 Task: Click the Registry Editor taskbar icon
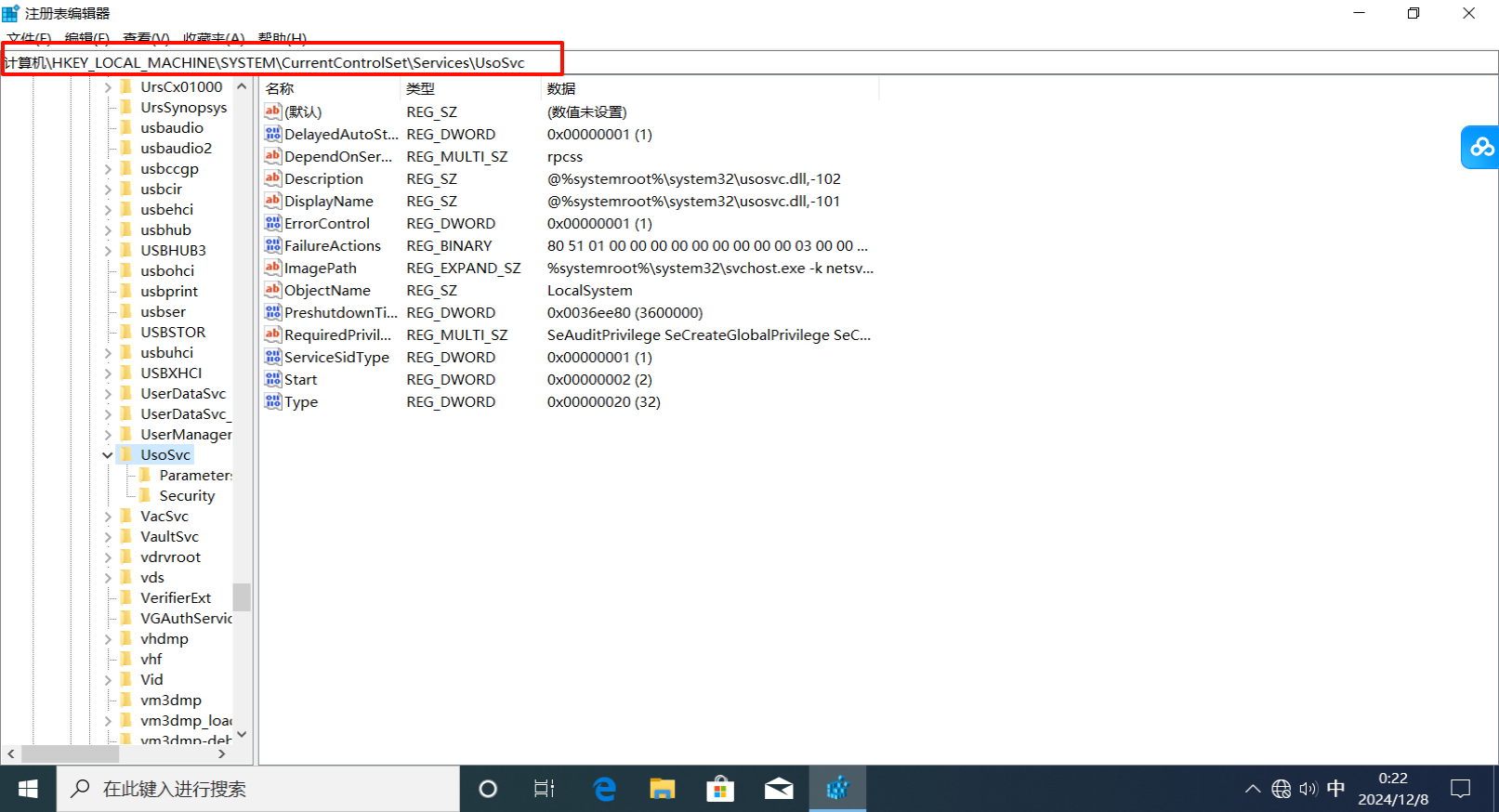[837, 789]
